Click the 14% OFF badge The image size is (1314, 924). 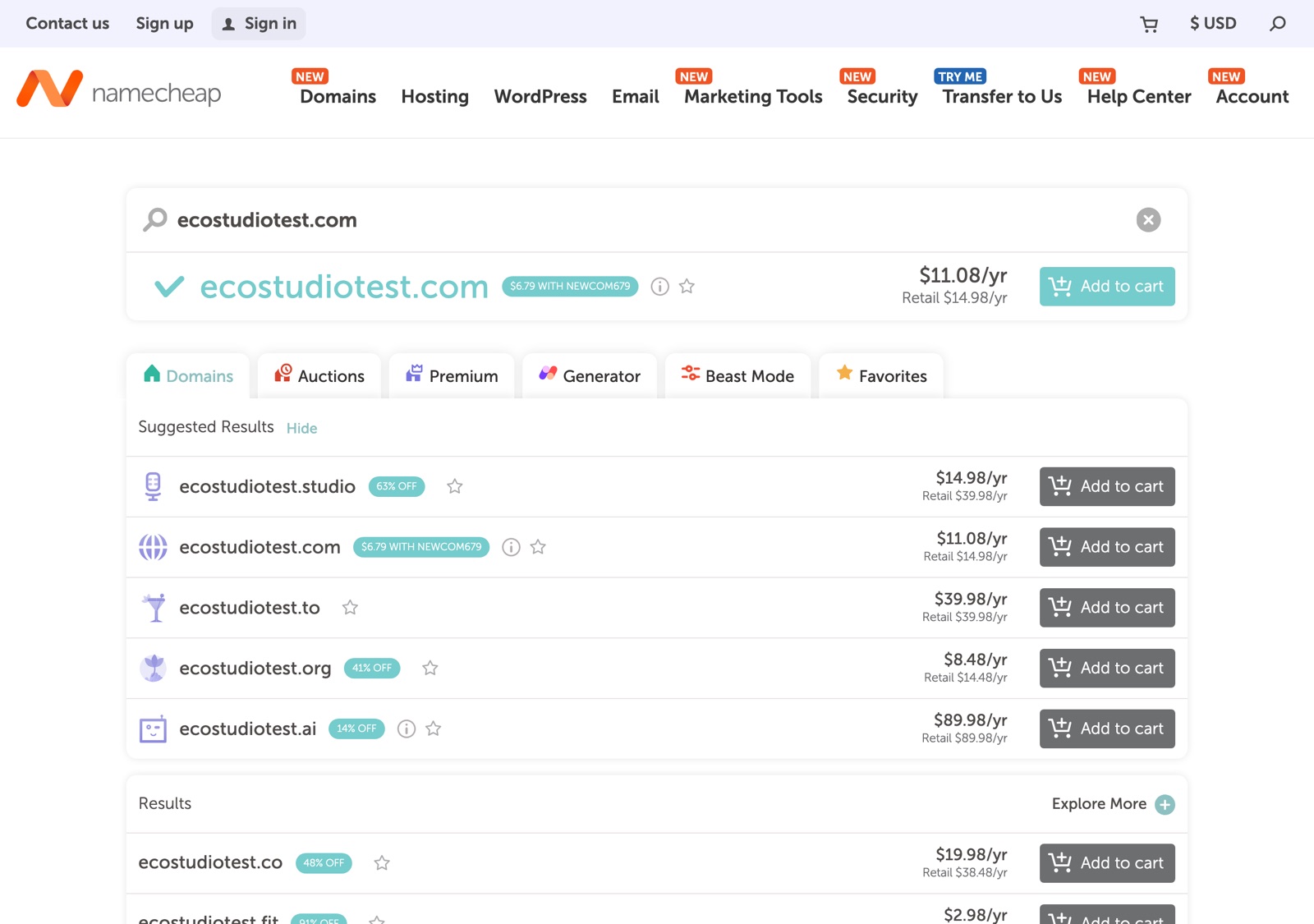click(x=356, y=729)
